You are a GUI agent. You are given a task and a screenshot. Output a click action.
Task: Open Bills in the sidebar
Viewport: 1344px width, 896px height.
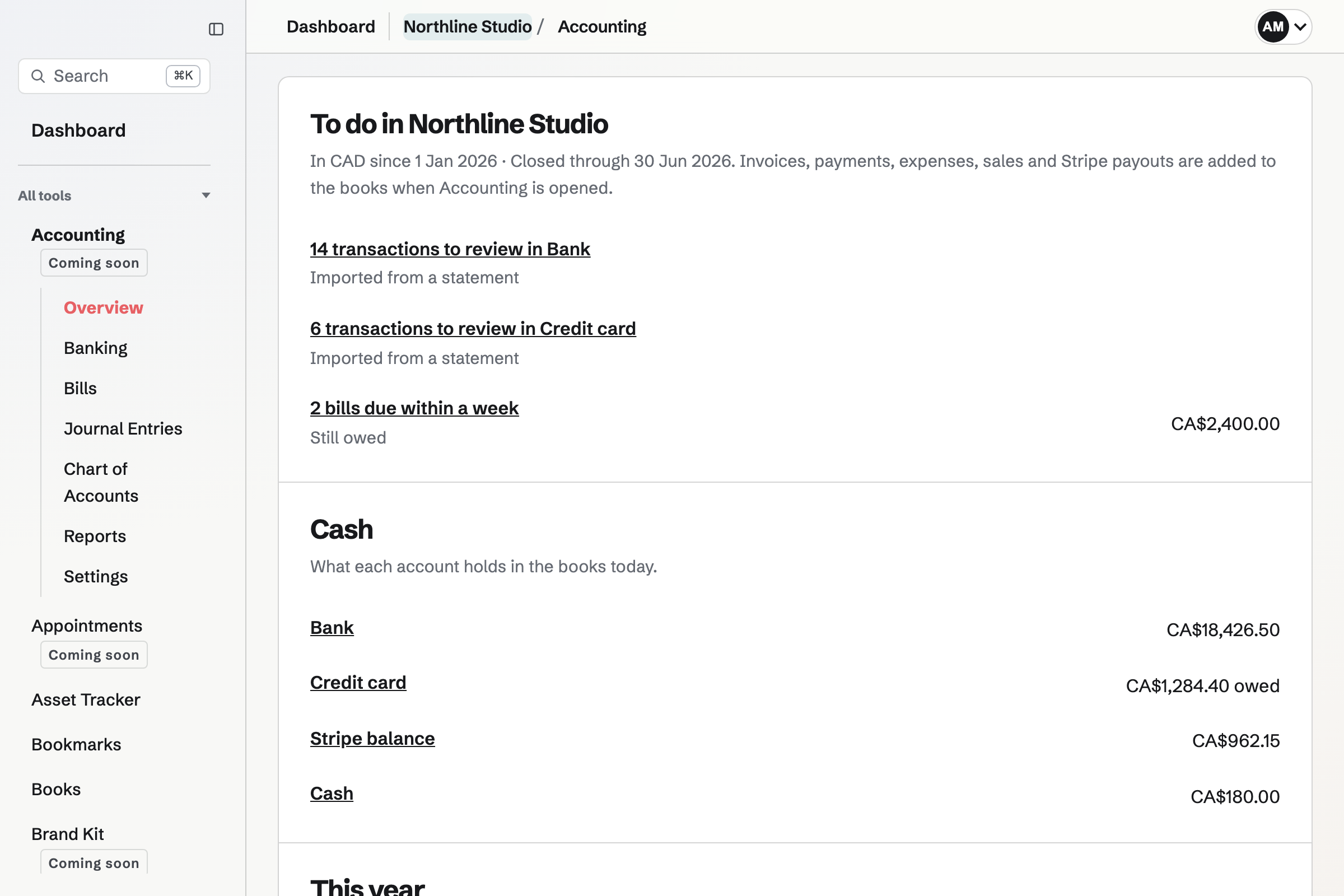click(80, 388)
